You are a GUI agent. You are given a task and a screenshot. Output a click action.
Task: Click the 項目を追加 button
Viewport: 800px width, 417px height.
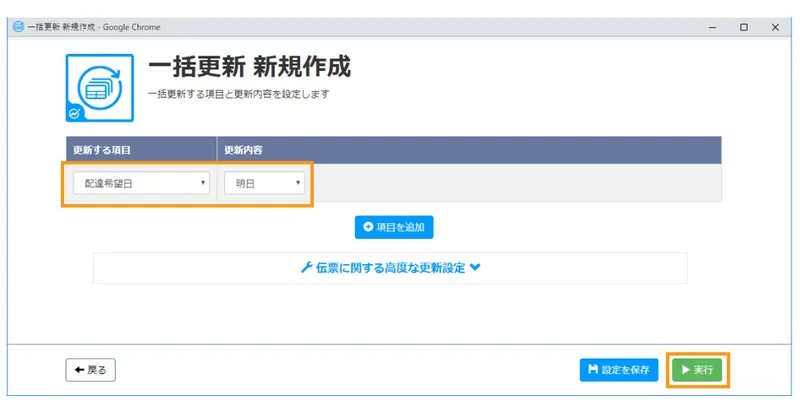[x=394, y=227]
